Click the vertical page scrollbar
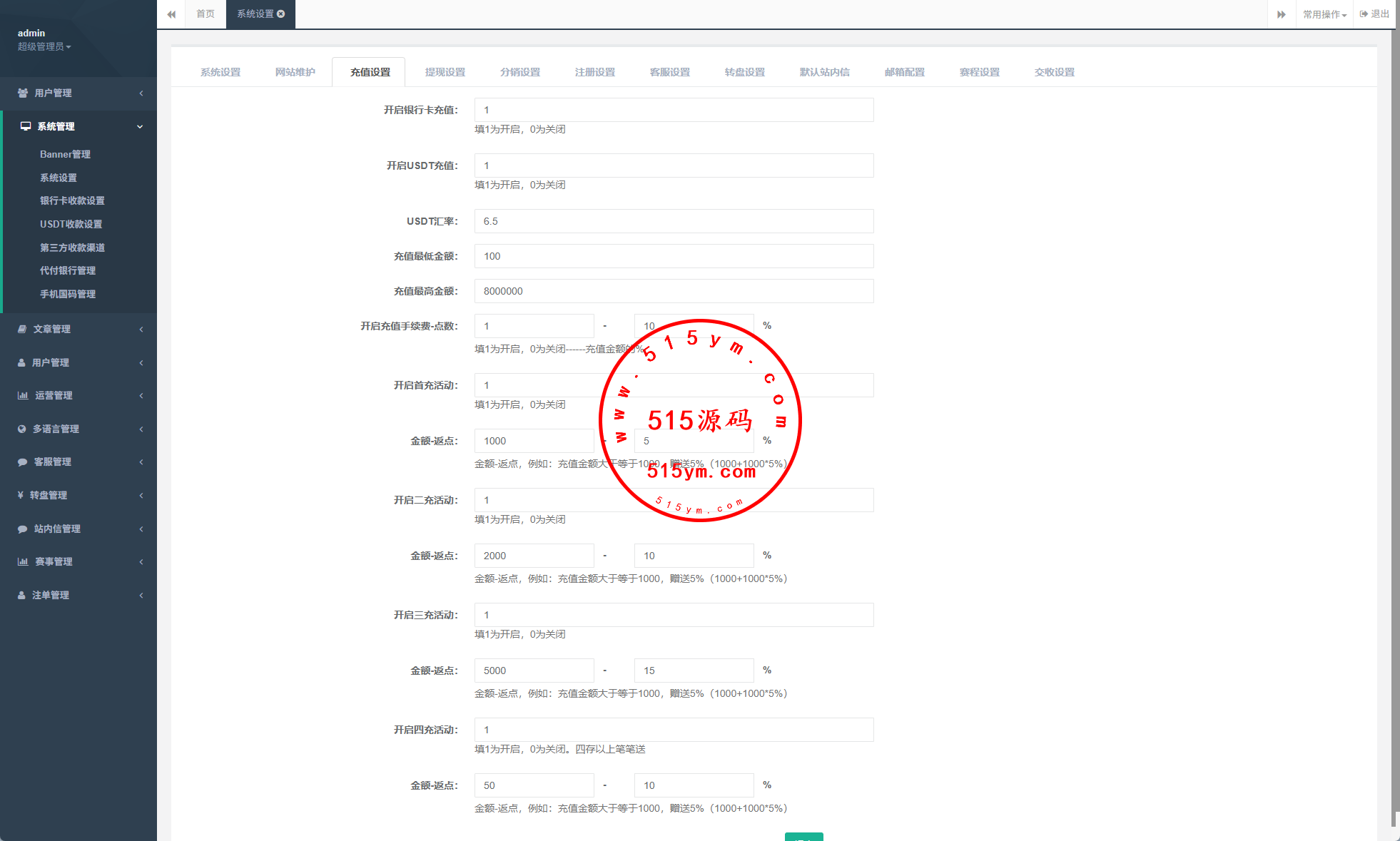Screen dimensions: 1400x841 (x=1394, y=428)
